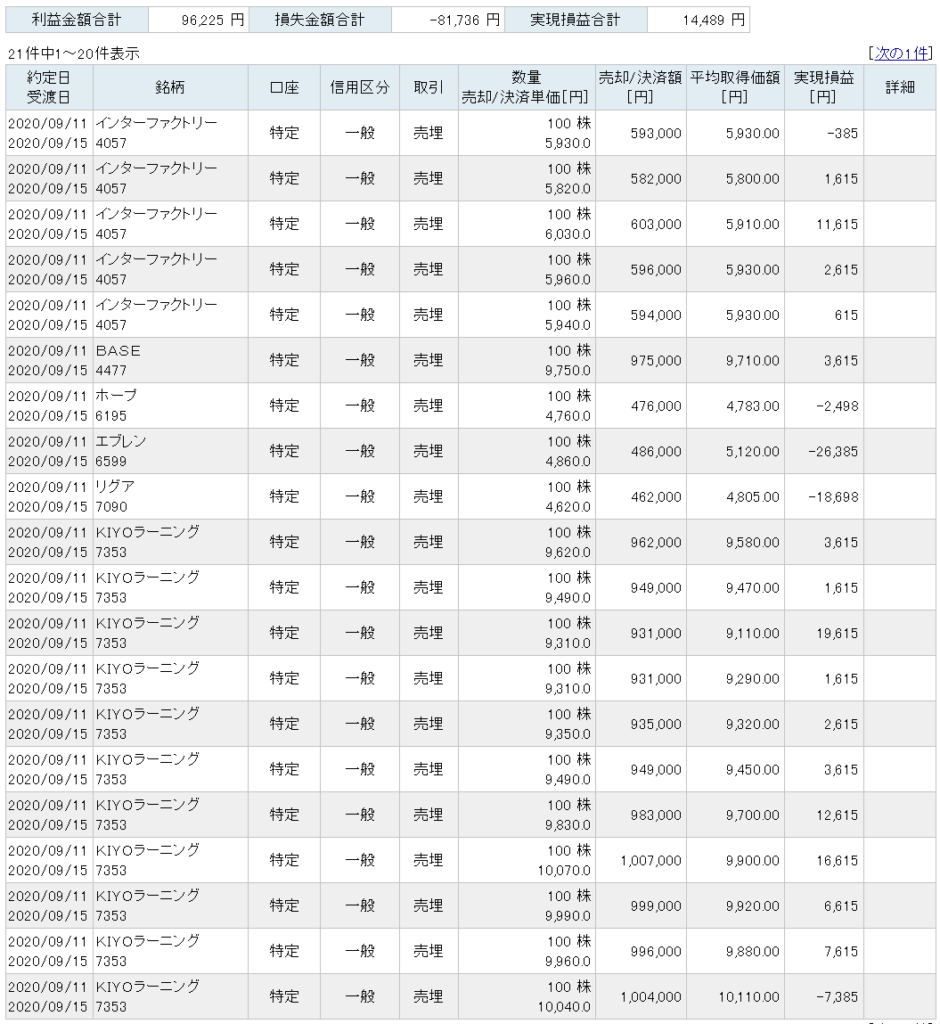This screenshot has width=940, height=1024.
Task: Click the 975,000 settlement amount cell
Action: [641, 360]
